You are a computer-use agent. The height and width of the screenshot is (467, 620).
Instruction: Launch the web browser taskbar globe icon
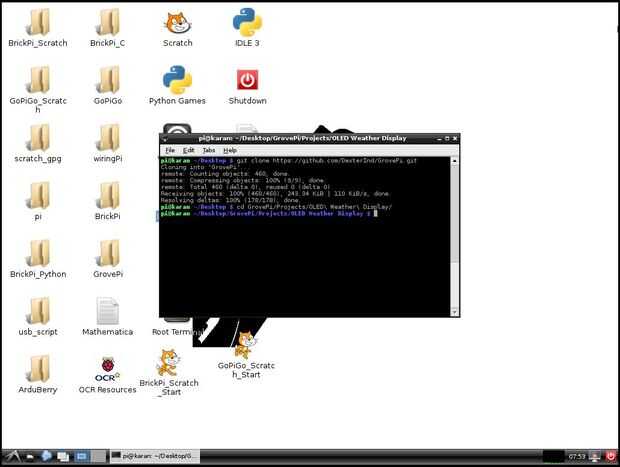[46, 456]
